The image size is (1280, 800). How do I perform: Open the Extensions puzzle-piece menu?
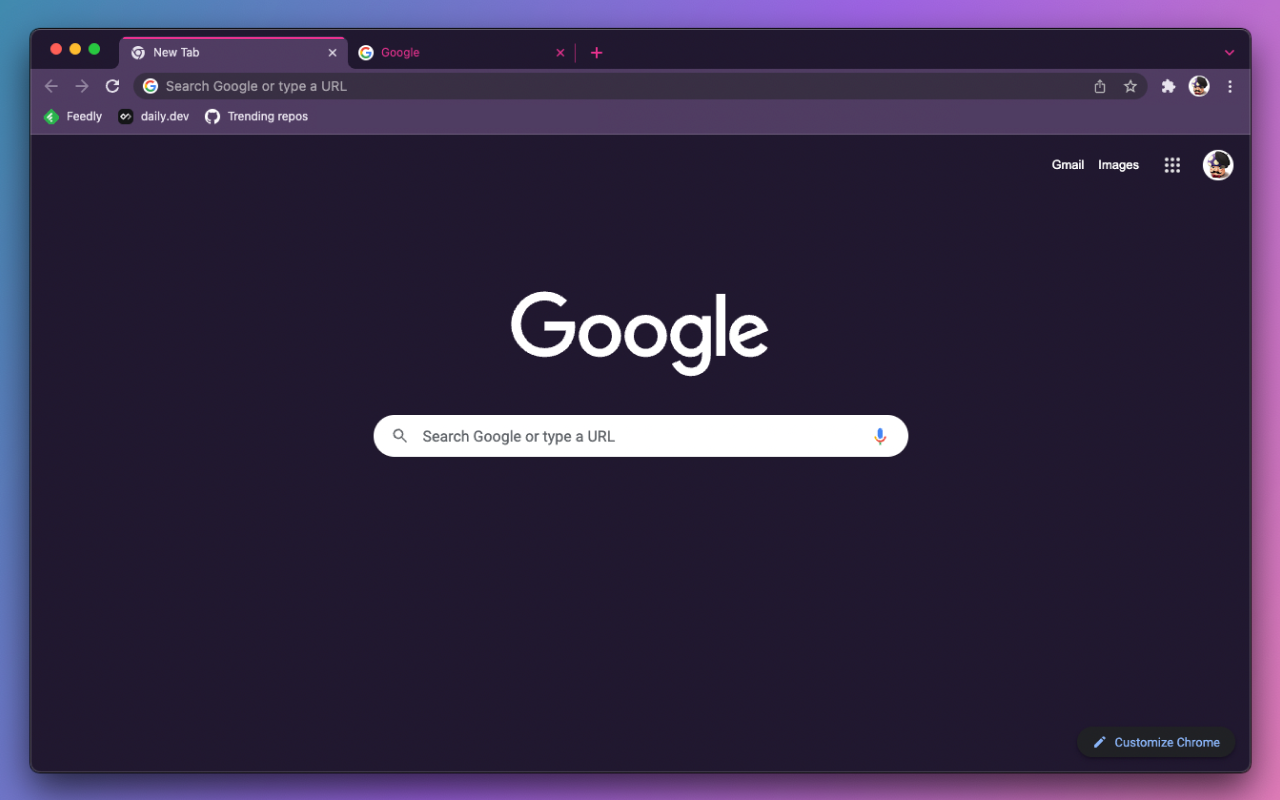1168,86
